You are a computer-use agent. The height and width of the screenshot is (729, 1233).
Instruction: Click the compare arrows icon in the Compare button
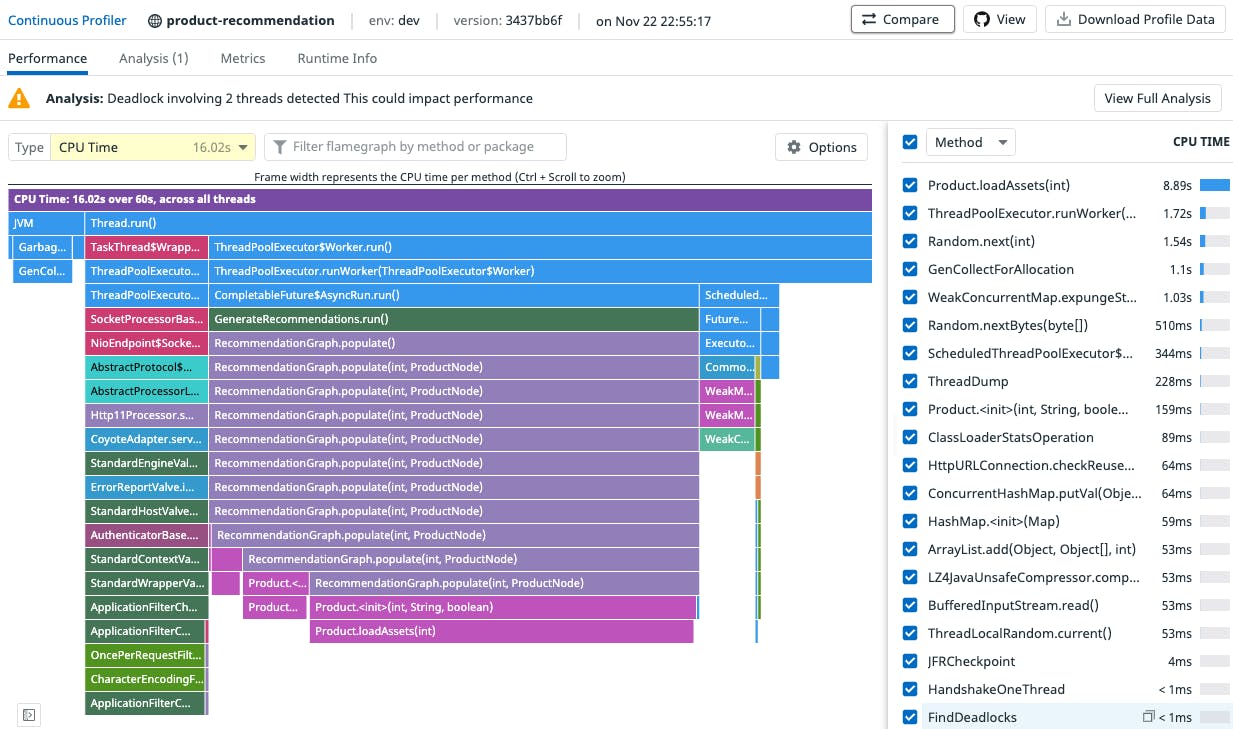click(869, 18)
